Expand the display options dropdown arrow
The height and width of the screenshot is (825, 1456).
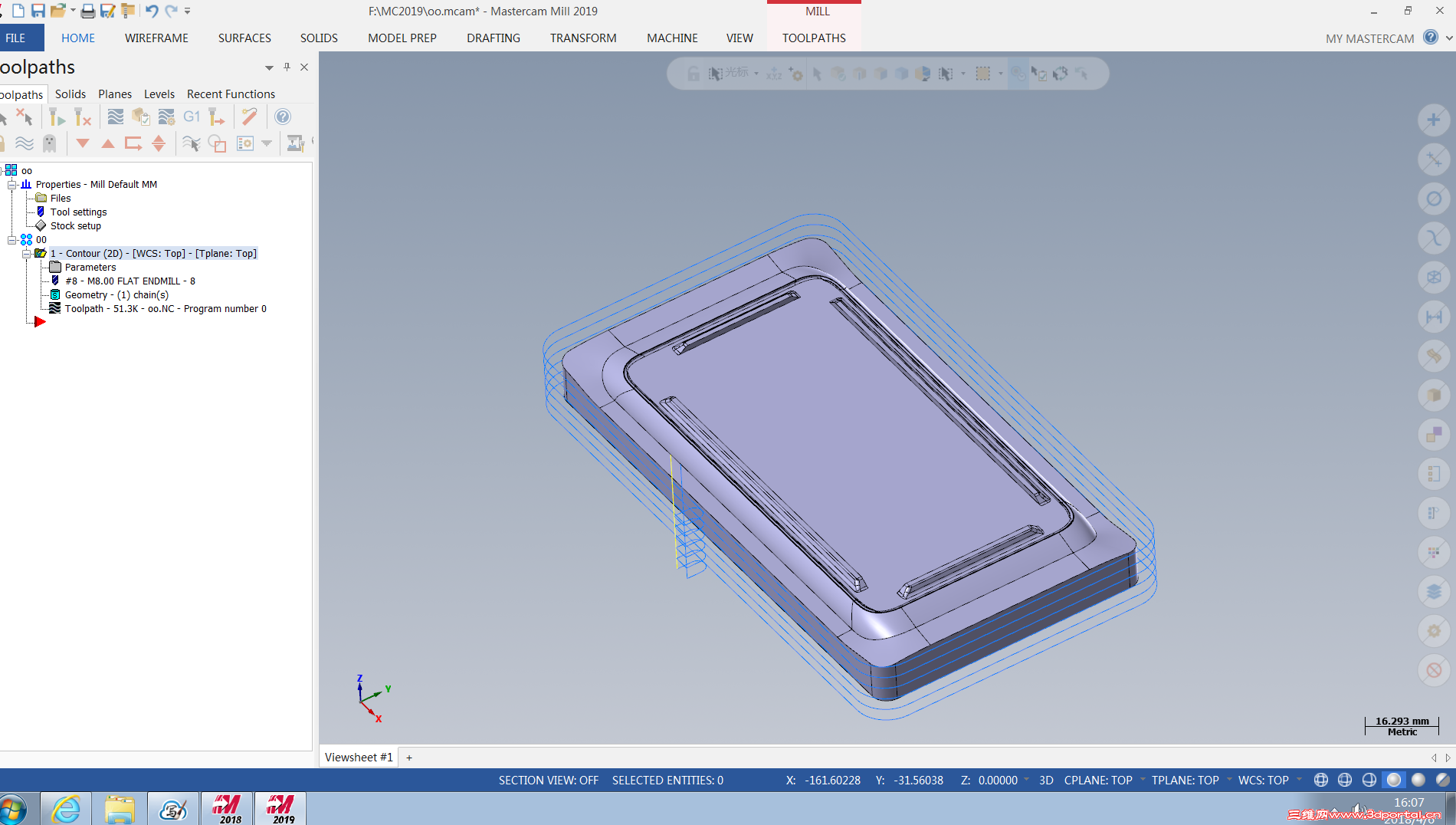267,143
